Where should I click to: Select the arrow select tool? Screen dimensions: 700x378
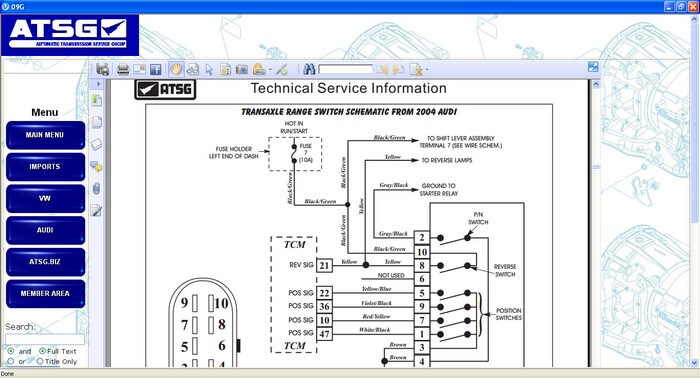[x=209, y=69]
